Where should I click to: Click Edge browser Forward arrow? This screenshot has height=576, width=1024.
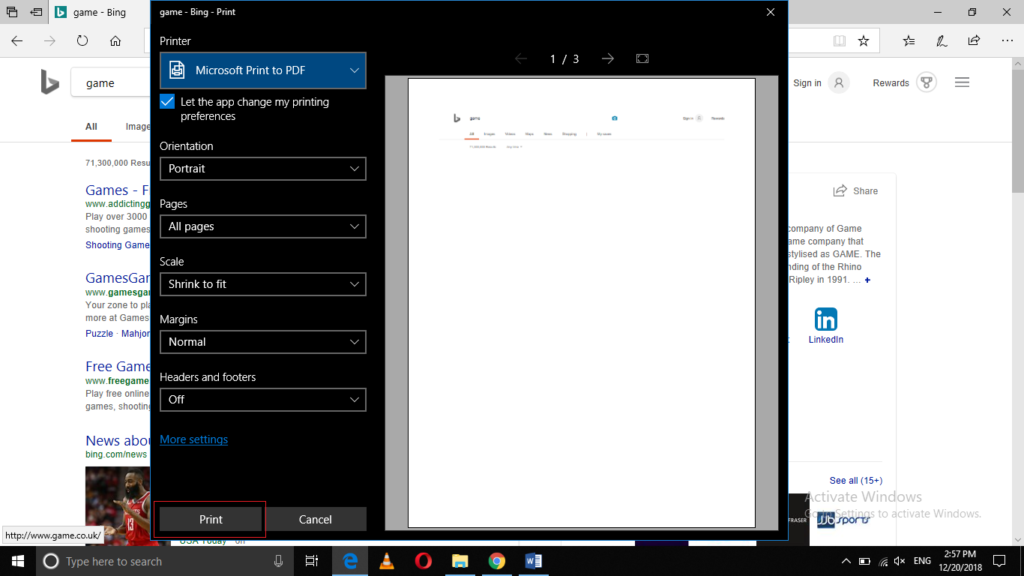click(50, 40)
